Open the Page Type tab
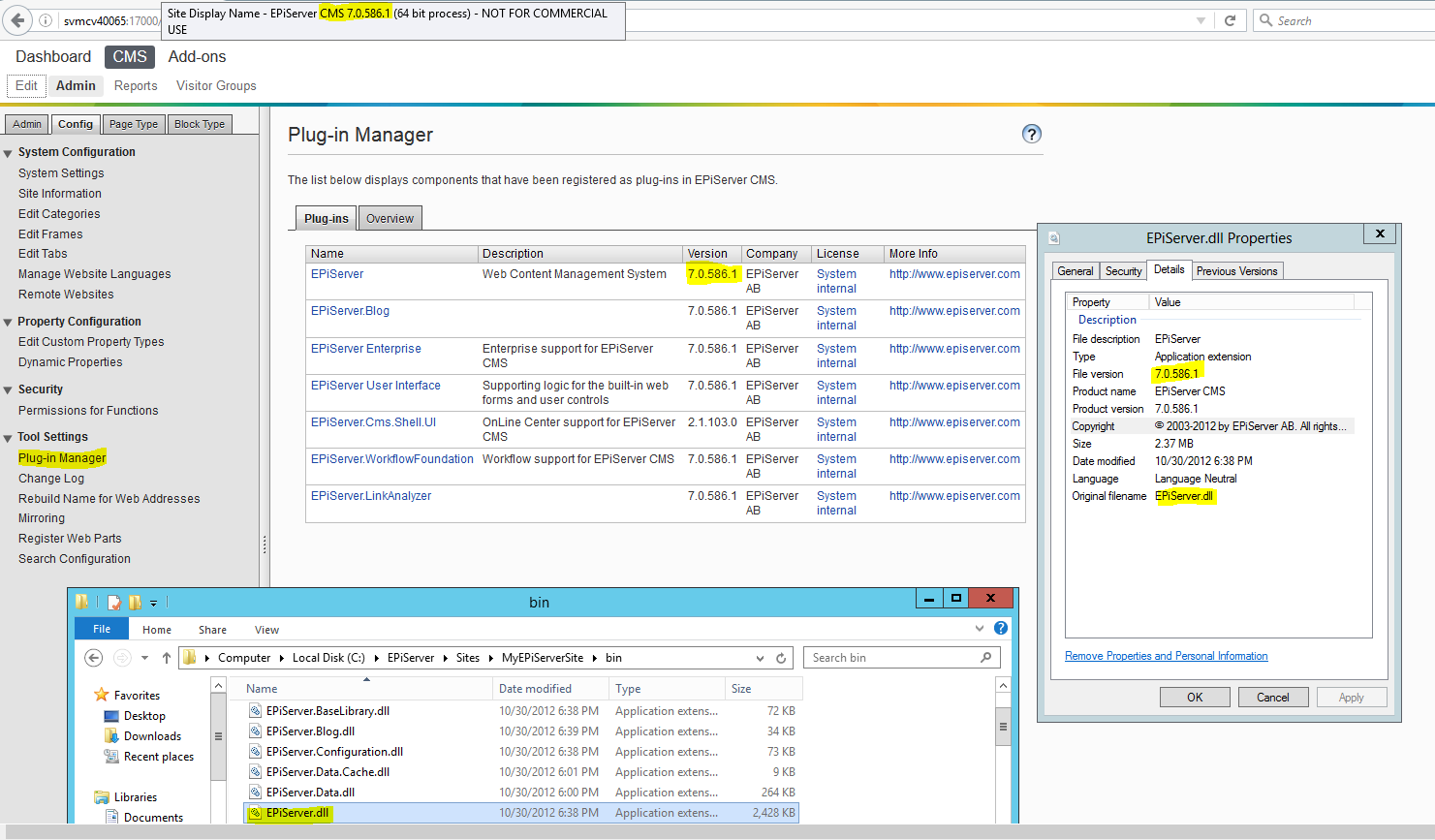This screenshot has height=840, width=1435. [x=134, y=124]
